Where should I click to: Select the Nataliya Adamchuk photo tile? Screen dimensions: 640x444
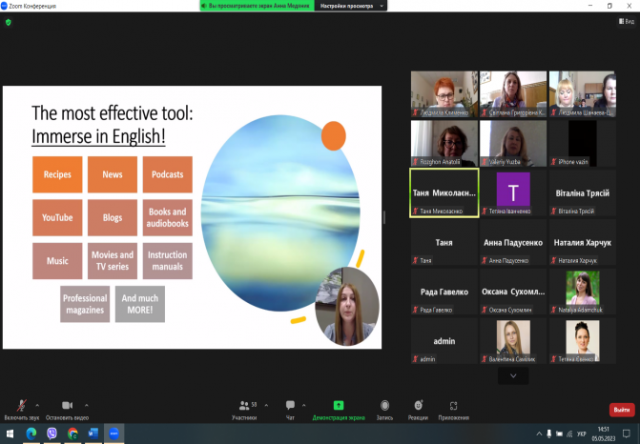pos(582,291)
